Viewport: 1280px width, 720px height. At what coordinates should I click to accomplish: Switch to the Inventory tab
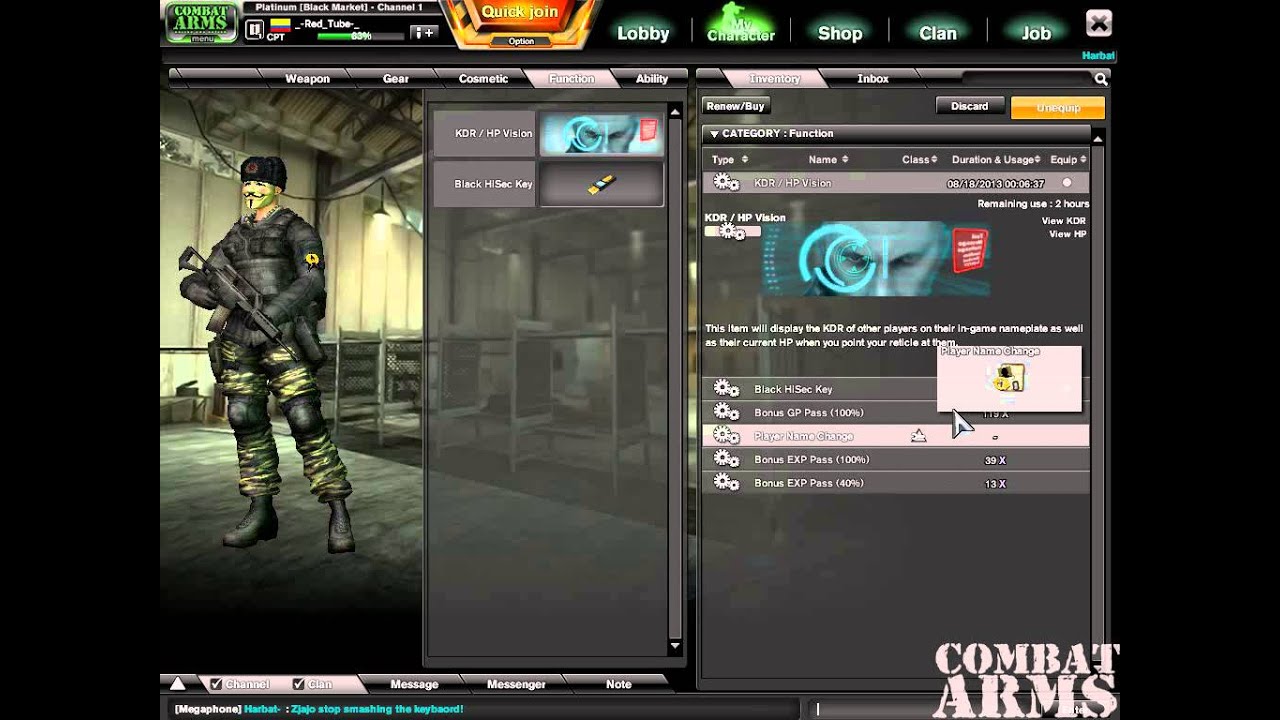(775, 79)
